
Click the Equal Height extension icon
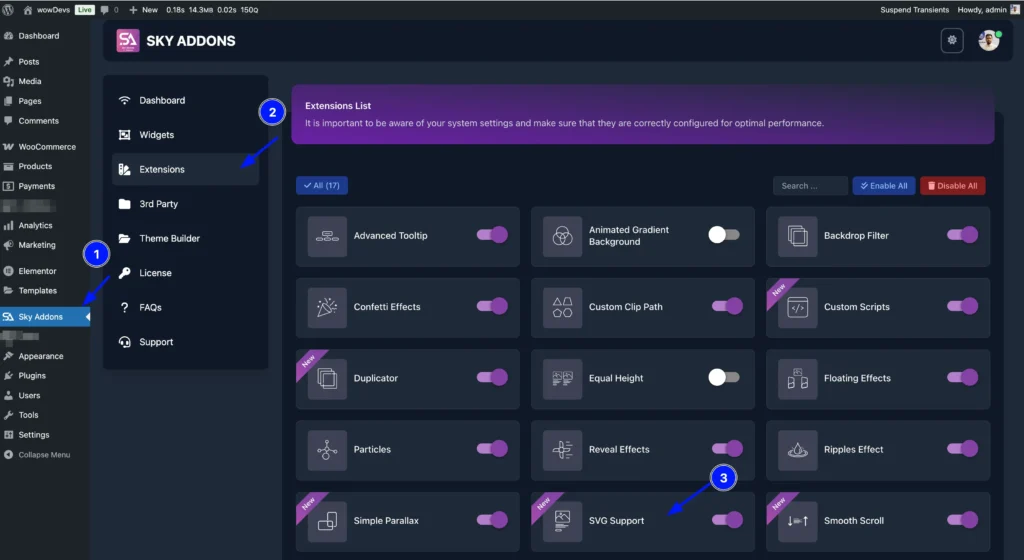(562, 379)
